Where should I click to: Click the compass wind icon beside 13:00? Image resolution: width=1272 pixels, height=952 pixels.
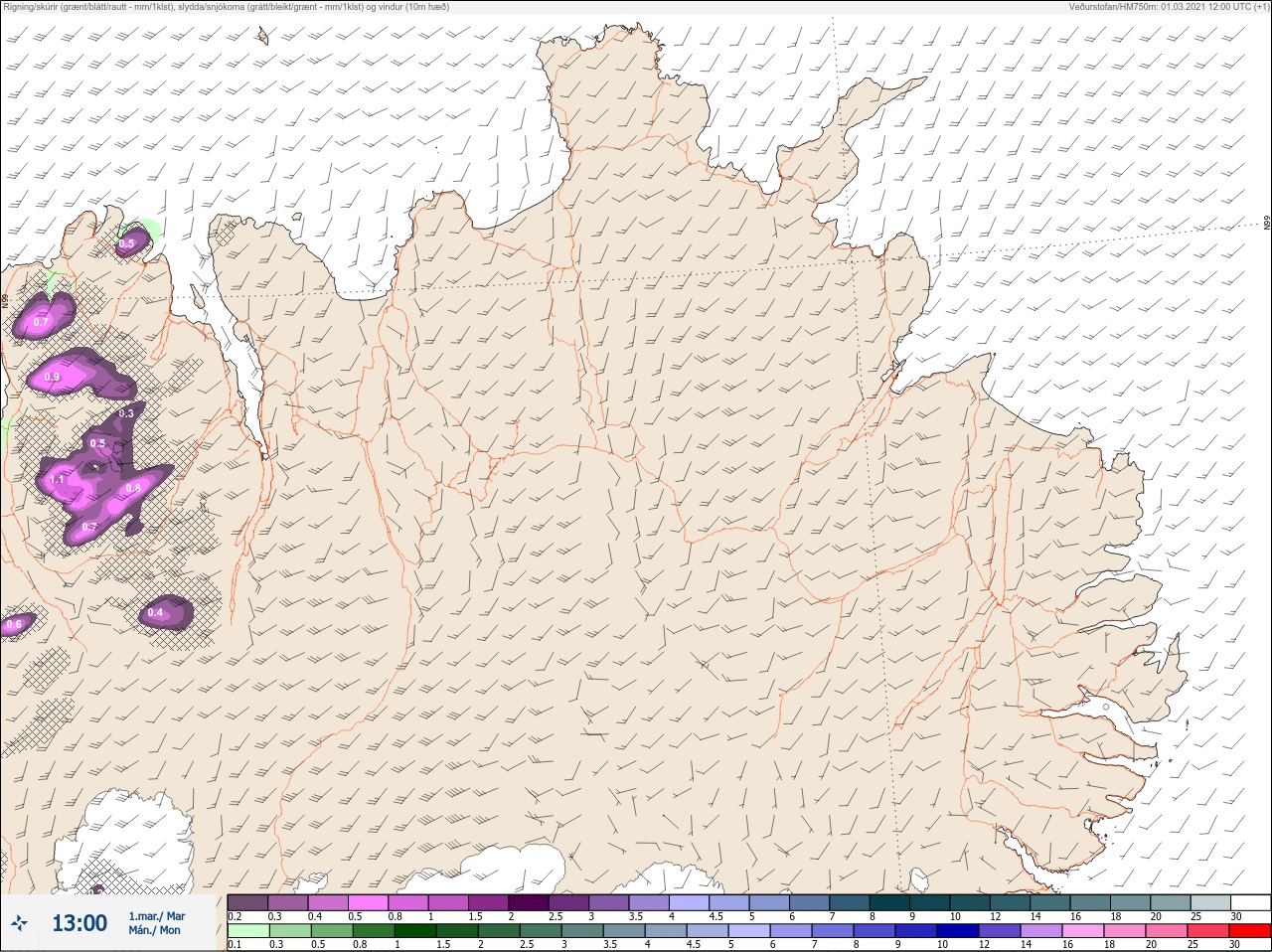click(x=21, y=923)
